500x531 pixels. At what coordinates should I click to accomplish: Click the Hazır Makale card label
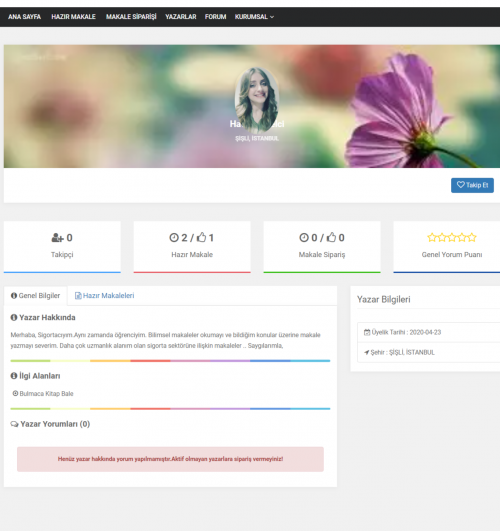[192, 255]
